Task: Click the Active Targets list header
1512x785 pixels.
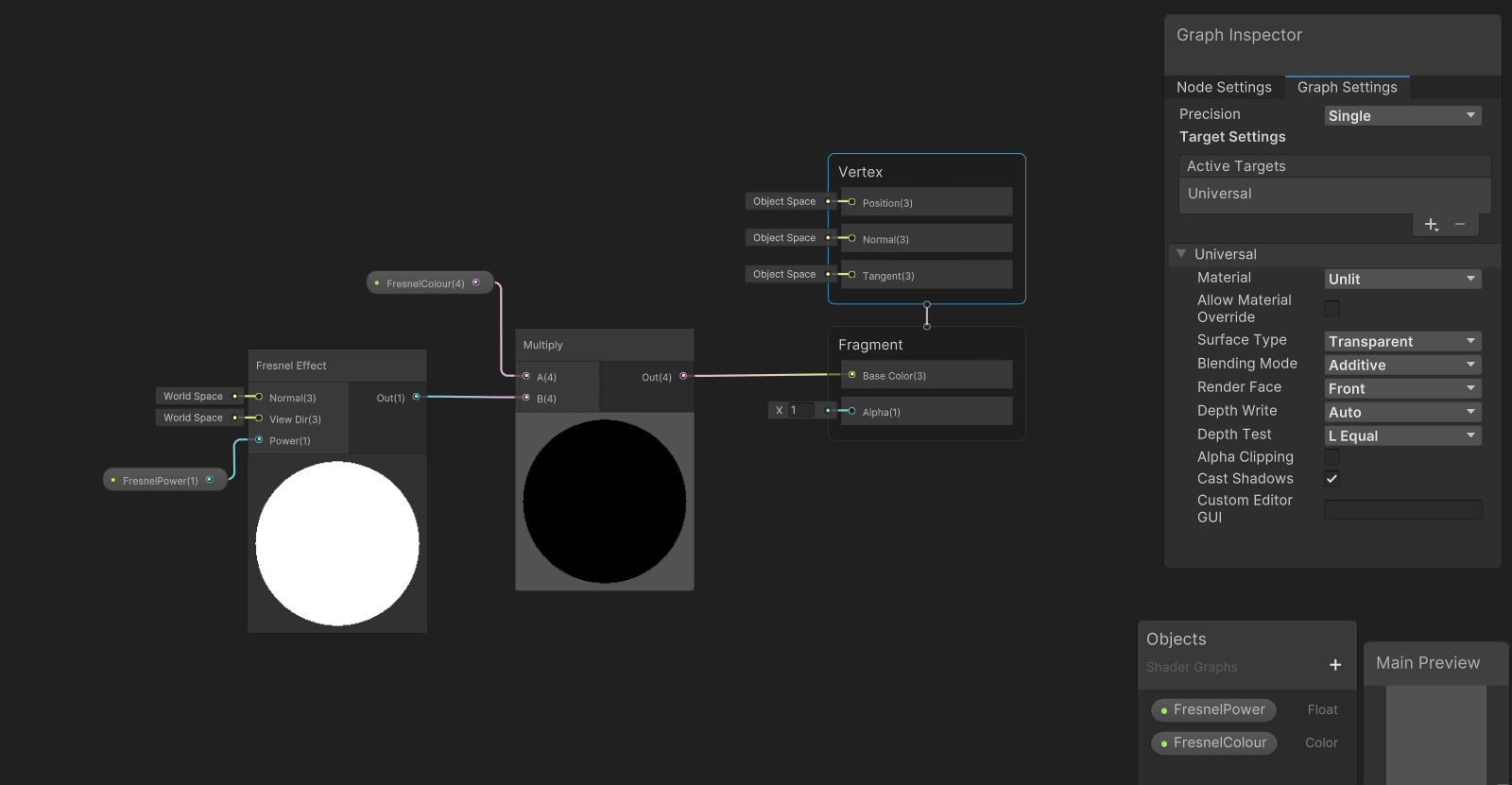Action: (1334, 166)
